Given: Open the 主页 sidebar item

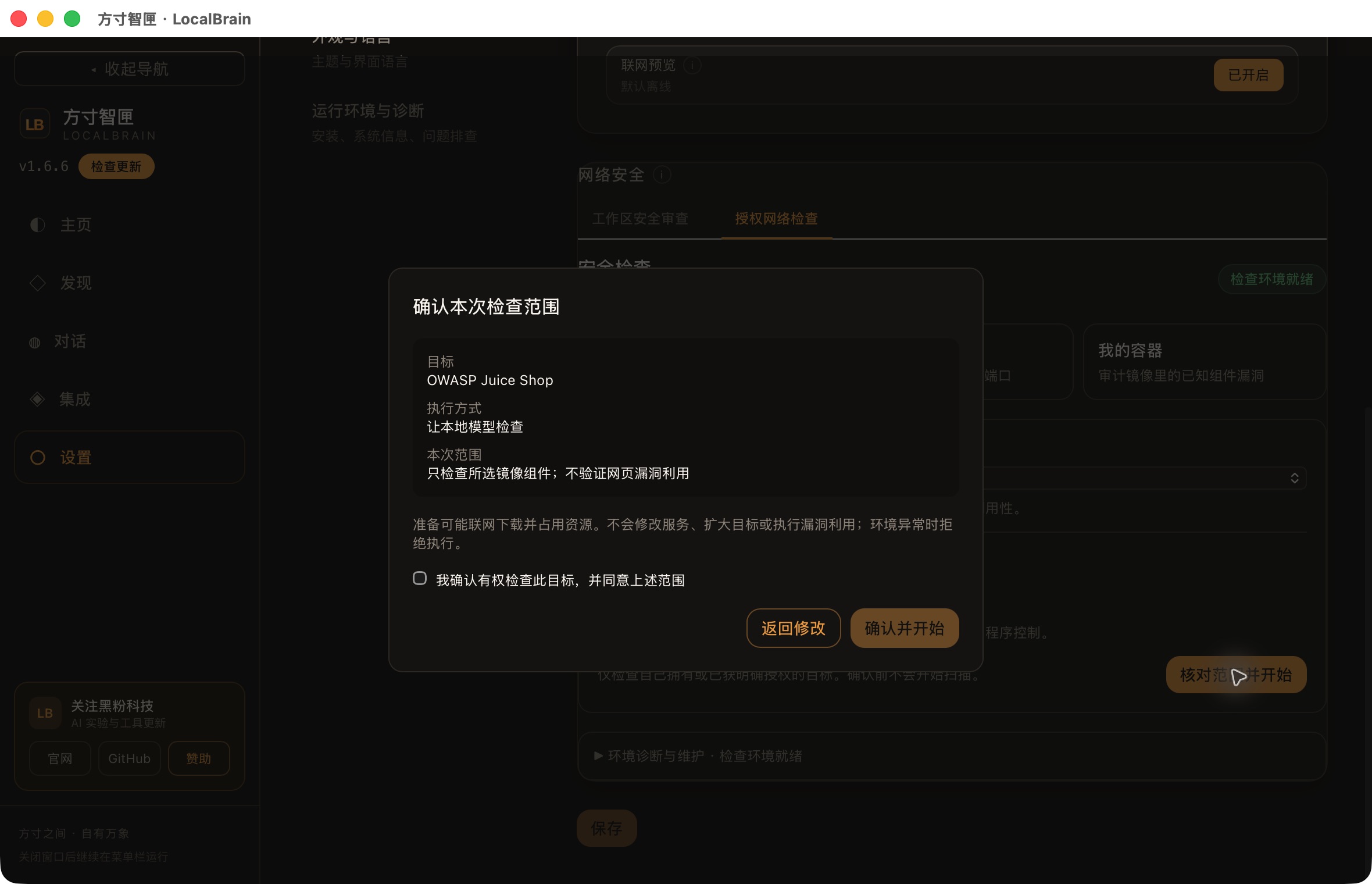Looking at the screenshot, I should [130, 225].
